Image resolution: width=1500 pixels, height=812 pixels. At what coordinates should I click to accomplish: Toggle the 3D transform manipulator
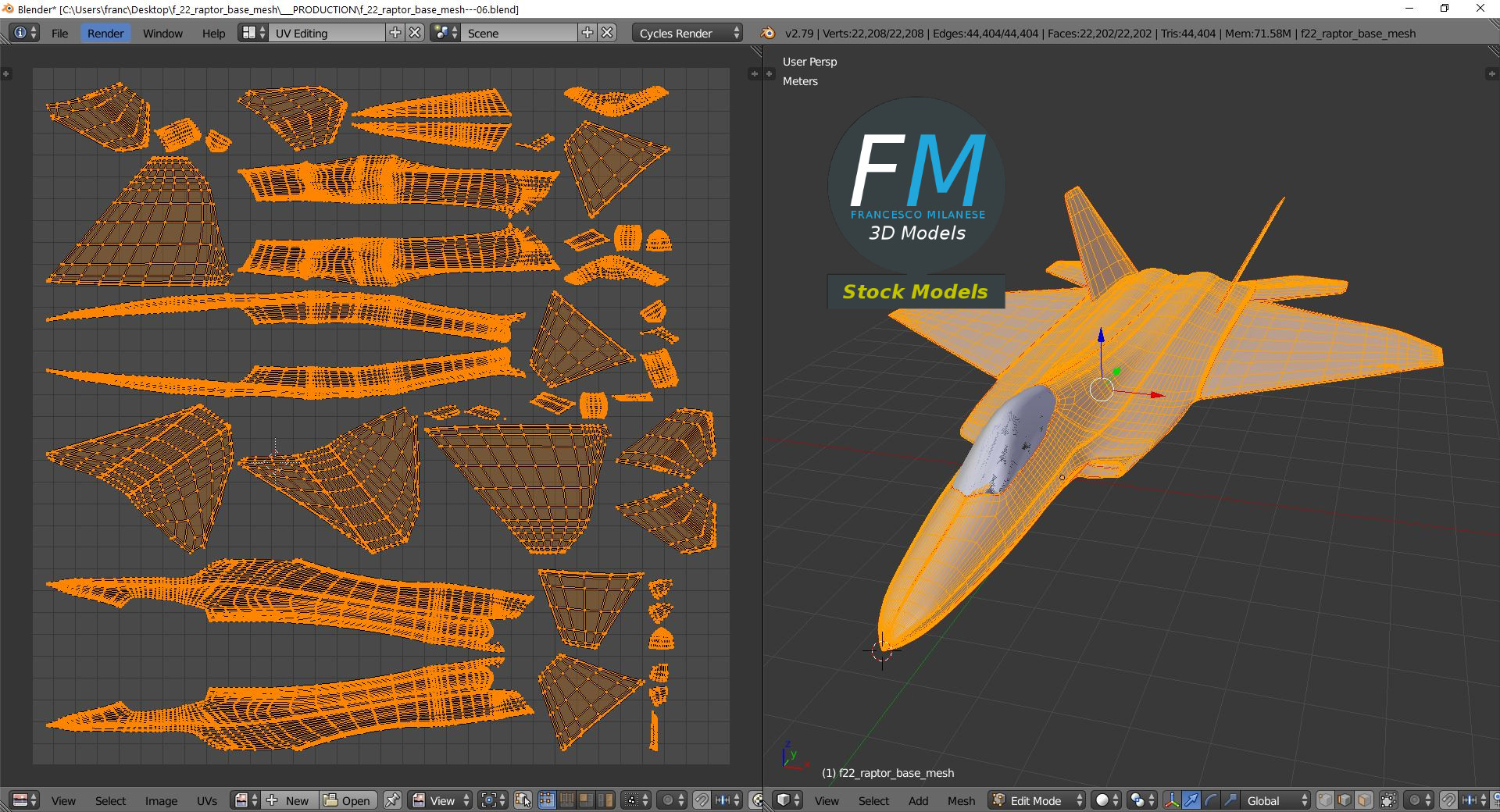click(1172, 800)
